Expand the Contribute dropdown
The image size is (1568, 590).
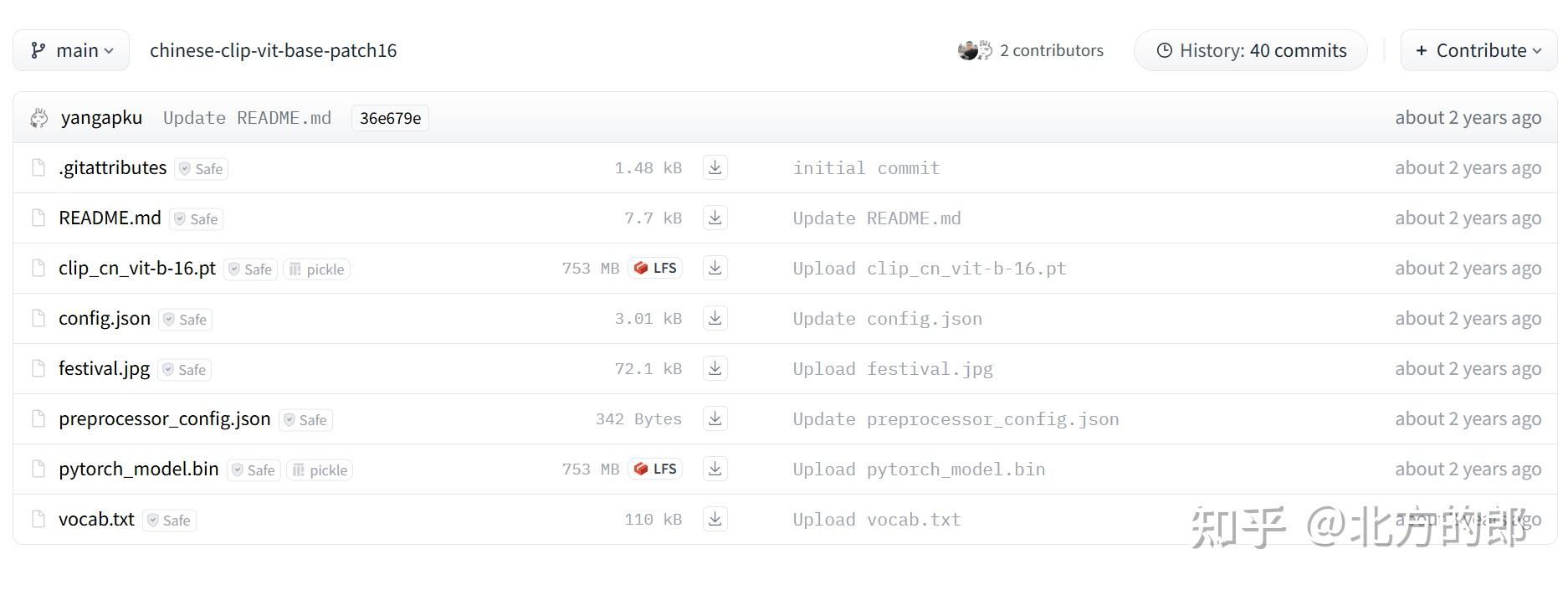[1478, 50]
